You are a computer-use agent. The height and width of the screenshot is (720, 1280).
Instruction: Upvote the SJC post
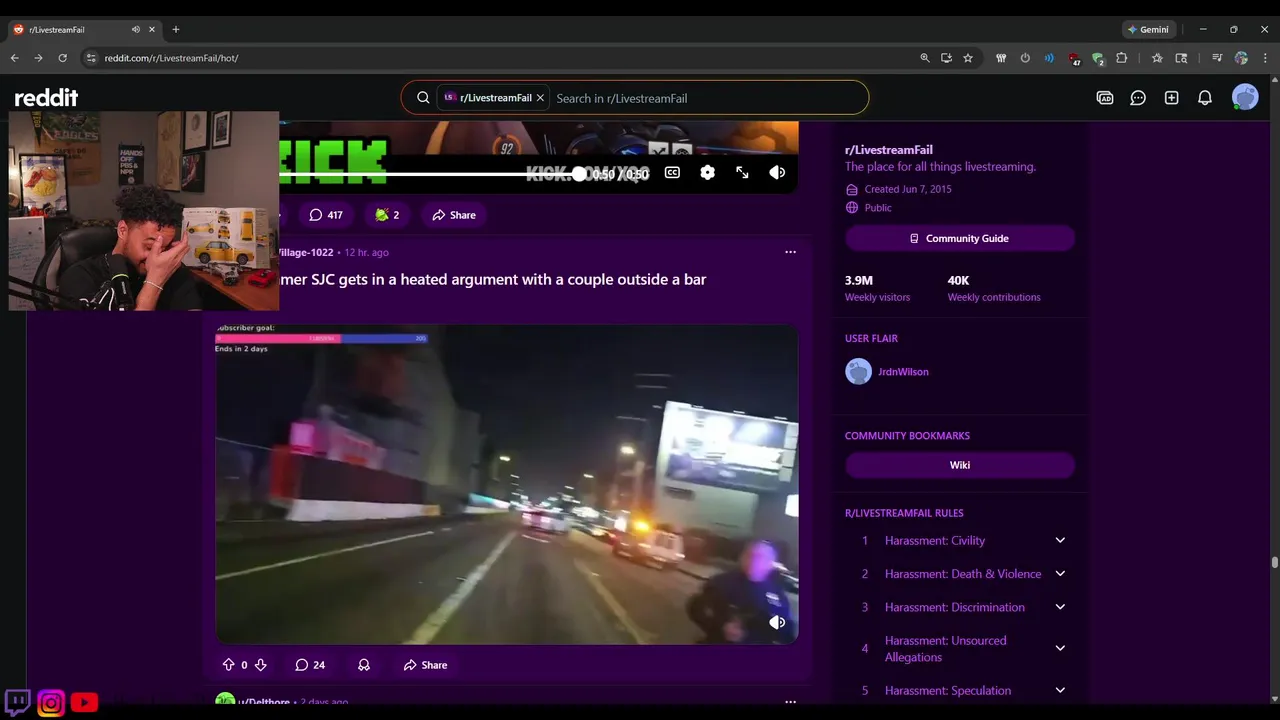(x=228, y=665)
